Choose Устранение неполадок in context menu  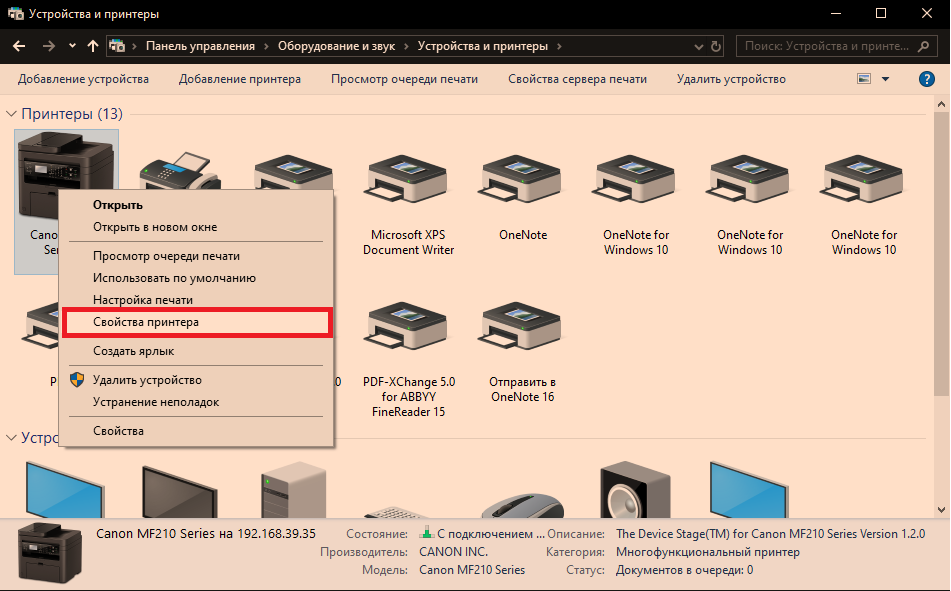pos(197,402)
